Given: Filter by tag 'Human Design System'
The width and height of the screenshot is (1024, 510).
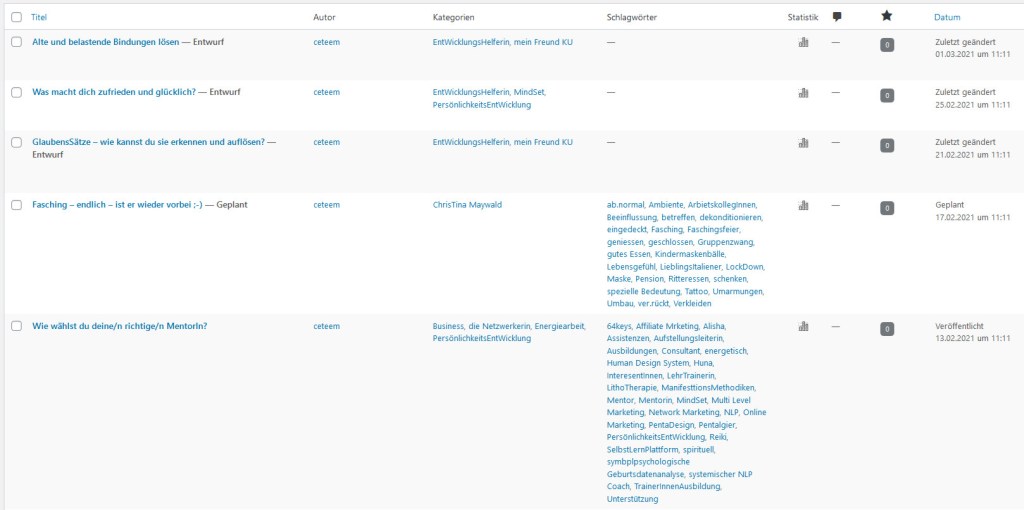Looking at the screenshot, I should (x=647, y=363).
